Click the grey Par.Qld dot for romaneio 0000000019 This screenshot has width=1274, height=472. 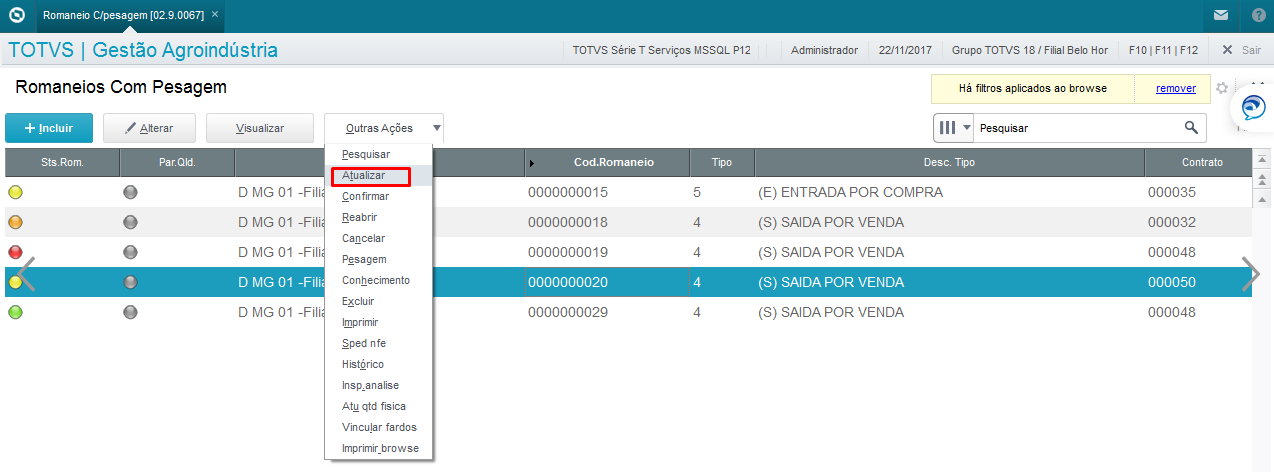coord(130,252)
